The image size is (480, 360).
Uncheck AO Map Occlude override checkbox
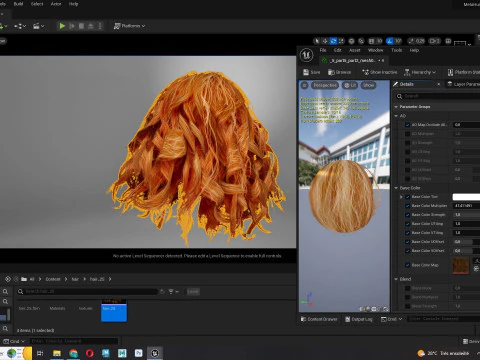coord(407,125)
